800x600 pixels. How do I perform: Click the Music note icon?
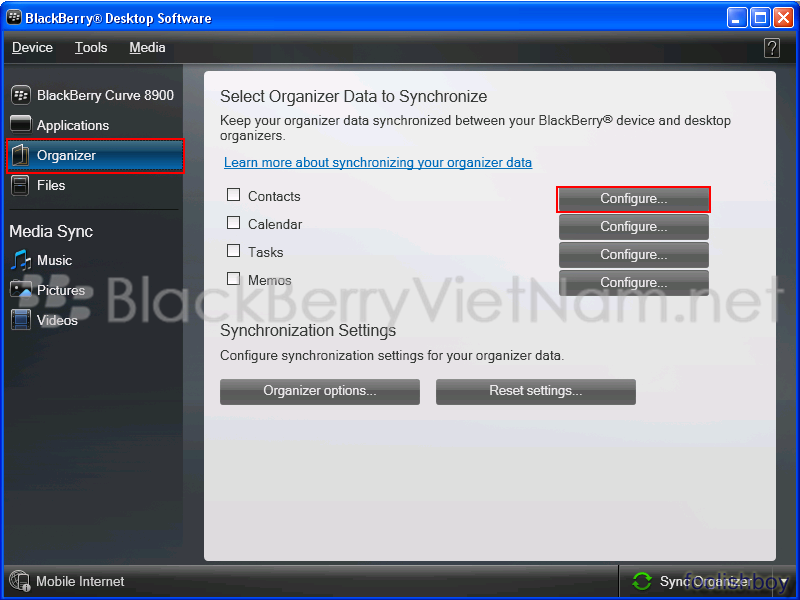coord(21,261)
